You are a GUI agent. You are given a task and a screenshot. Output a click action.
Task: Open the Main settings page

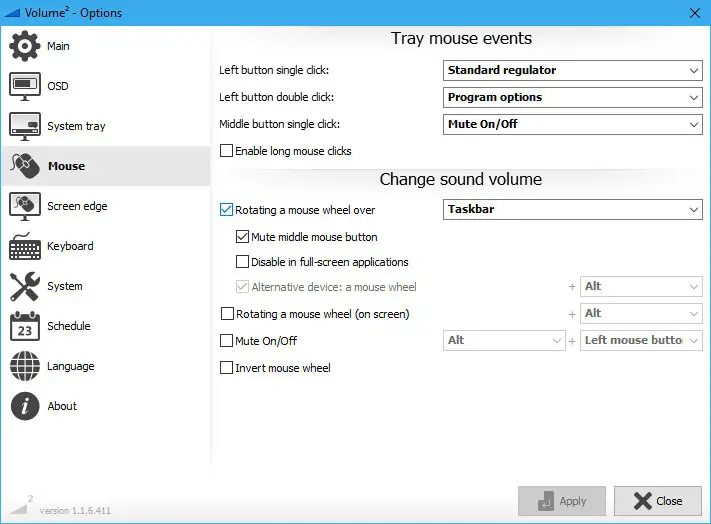coord(106,46)
